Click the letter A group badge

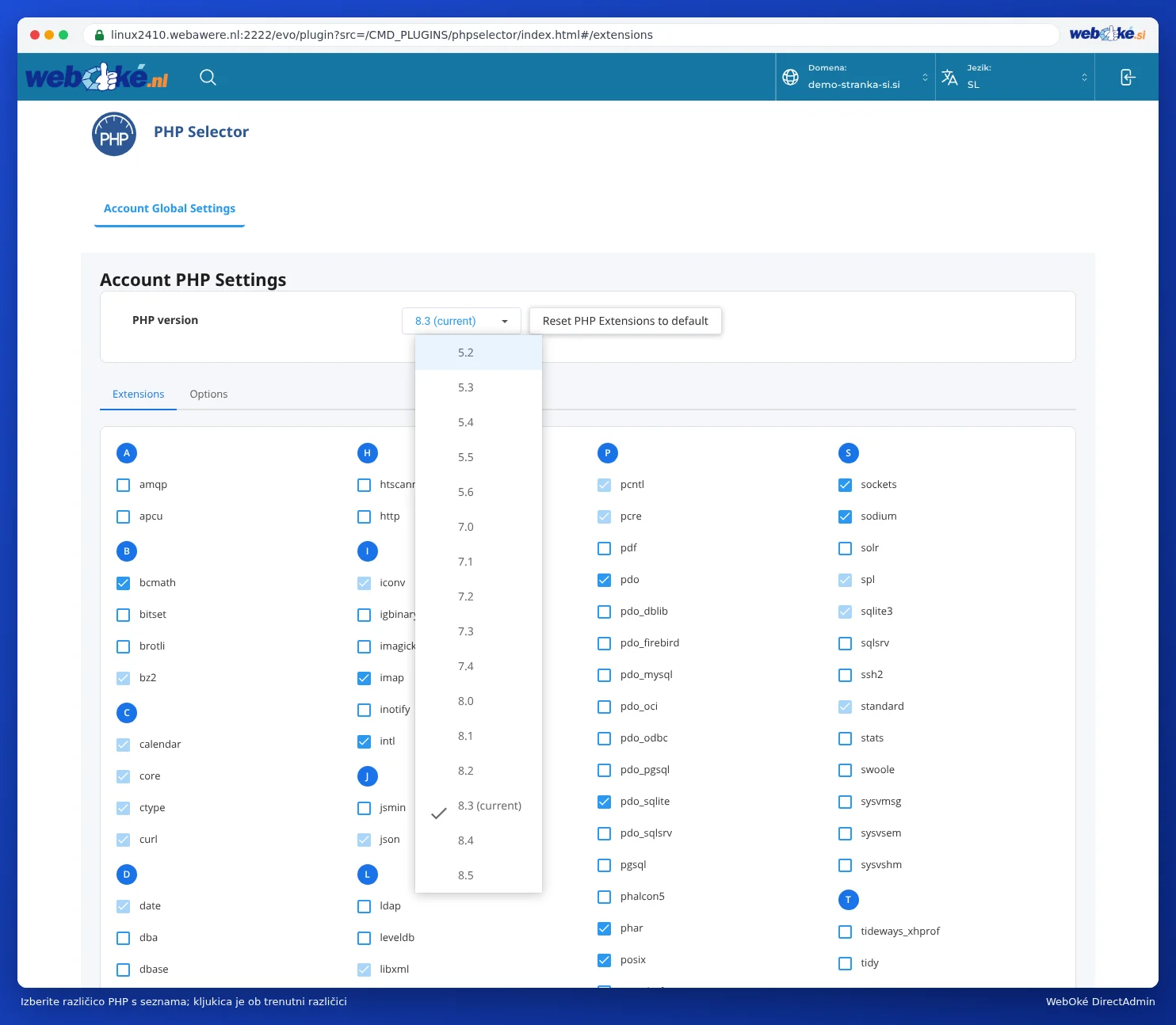coord(127,453)
